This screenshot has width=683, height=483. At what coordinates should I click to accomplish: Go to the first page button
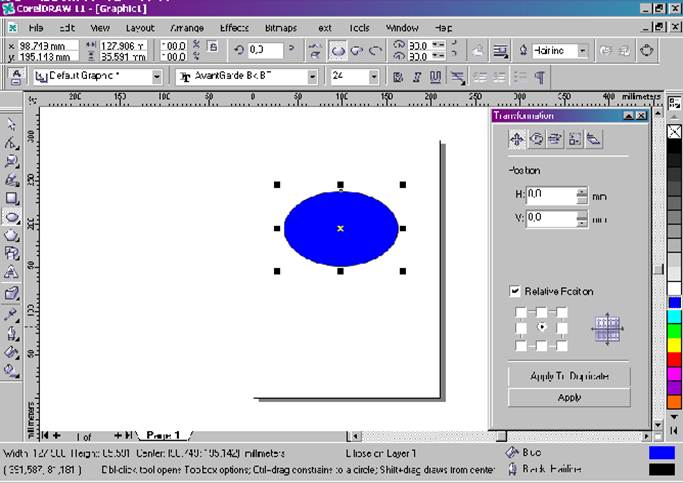[44, 435]
